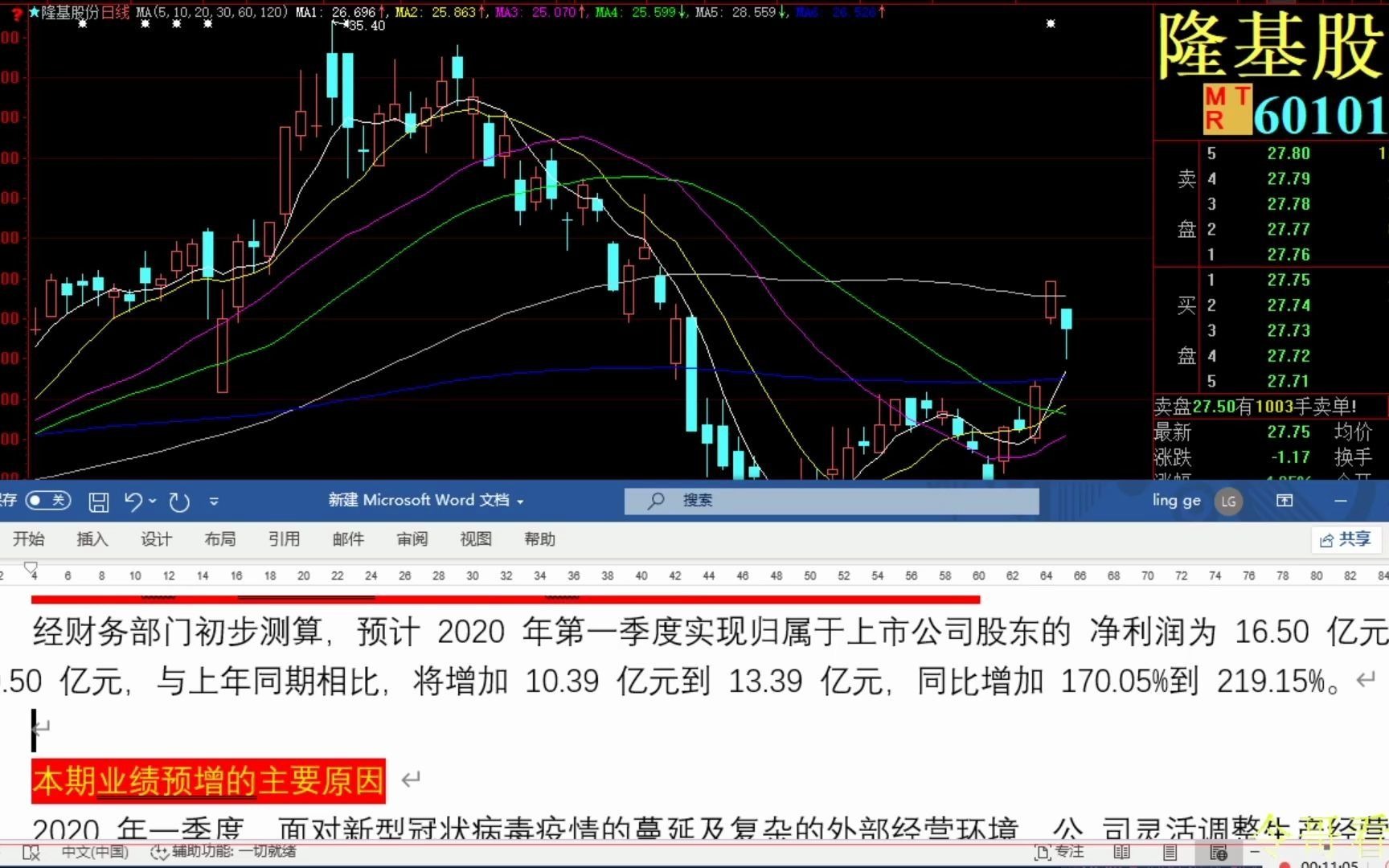This screenshot has width=1389, height=868.
Task: Click the LG user account avatar
Action: pyautogui.click(x=1228, y=502)
